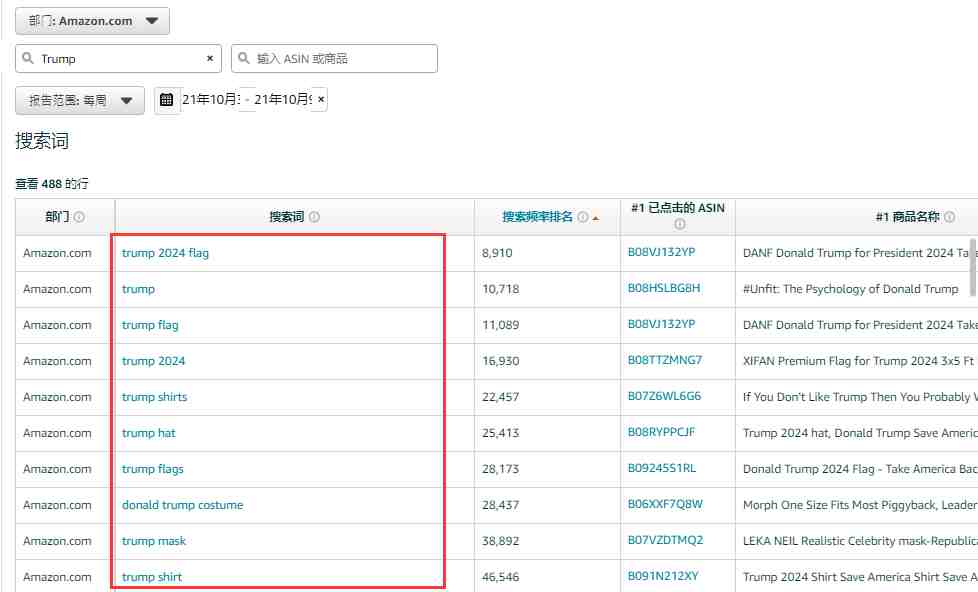Select the rank value 38,892
This screenshot has width=978, height=592.
tap(500, 541)
